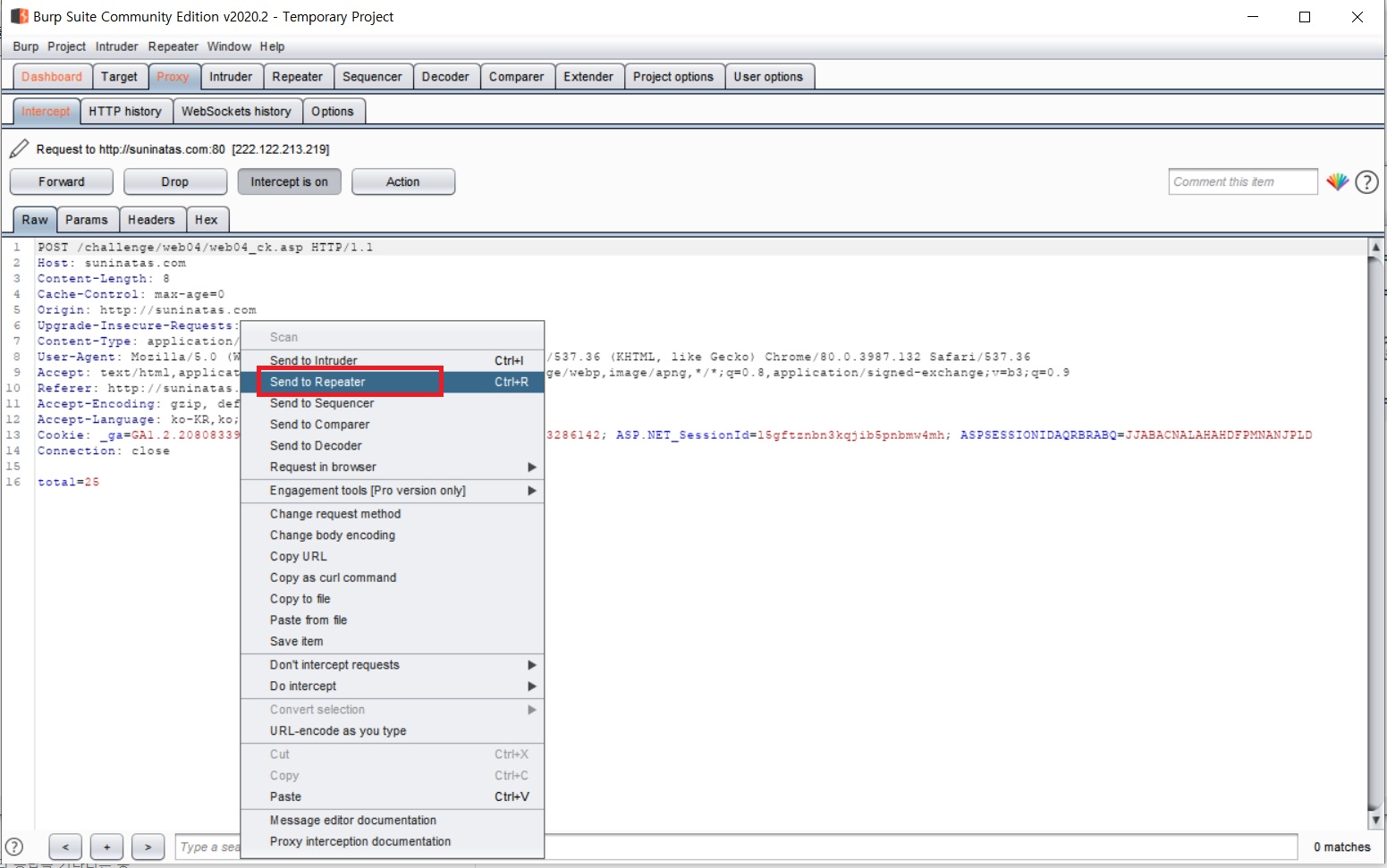The image size is (1387, 868).
Task: Click the search help question mark icon at bottom
Action: coord(14,847)
